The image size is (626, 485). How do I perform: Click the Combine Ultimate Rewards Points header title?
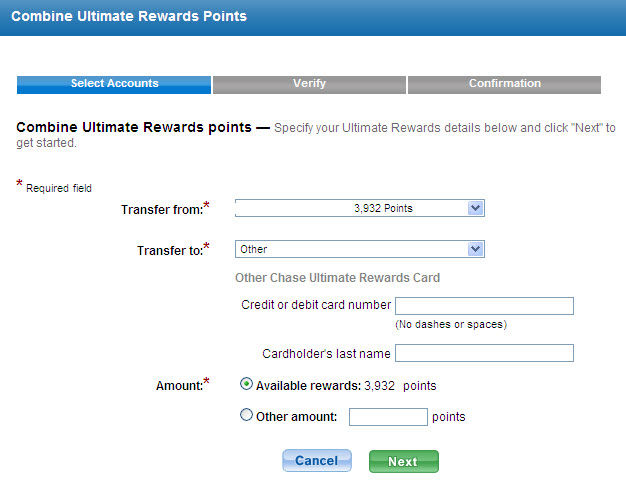129,16
